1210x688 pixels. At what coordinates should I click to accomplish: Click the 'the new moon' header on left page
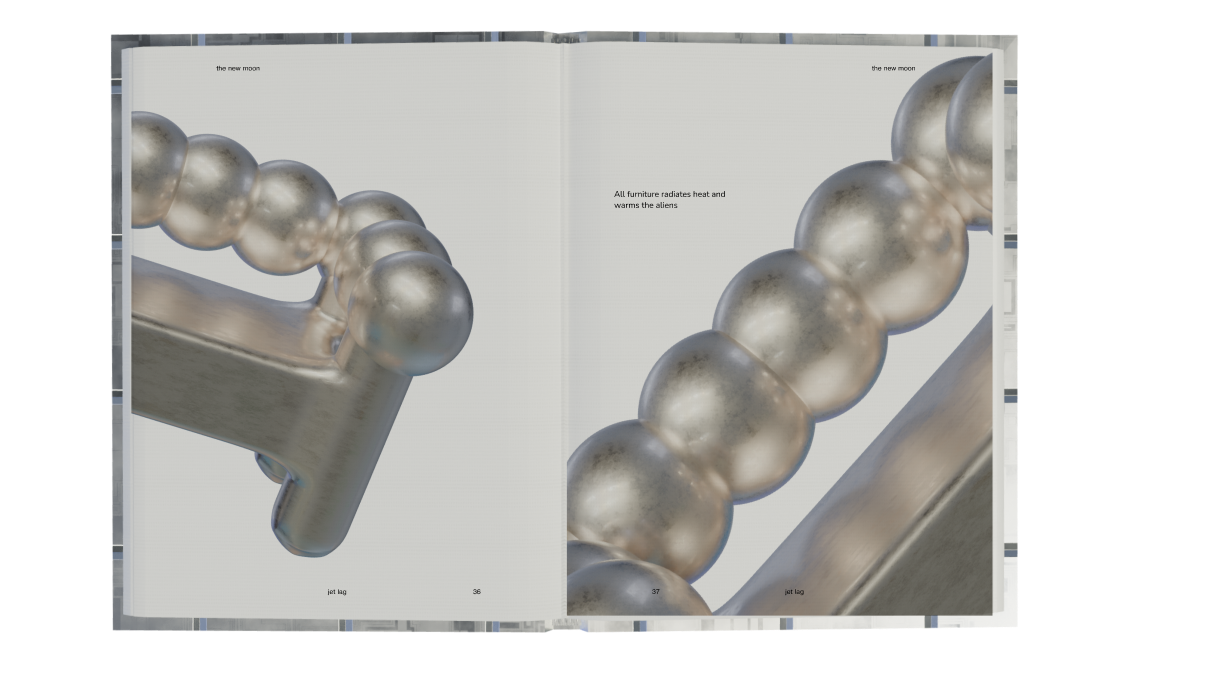pyautogui.click(x=237, y=69)
